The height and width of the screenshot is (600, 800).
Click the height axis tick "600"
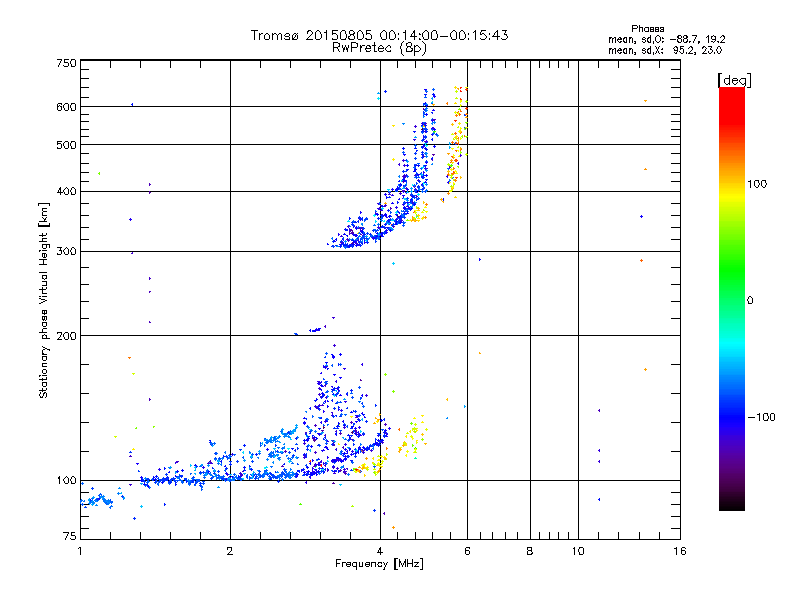click(66, 107)
